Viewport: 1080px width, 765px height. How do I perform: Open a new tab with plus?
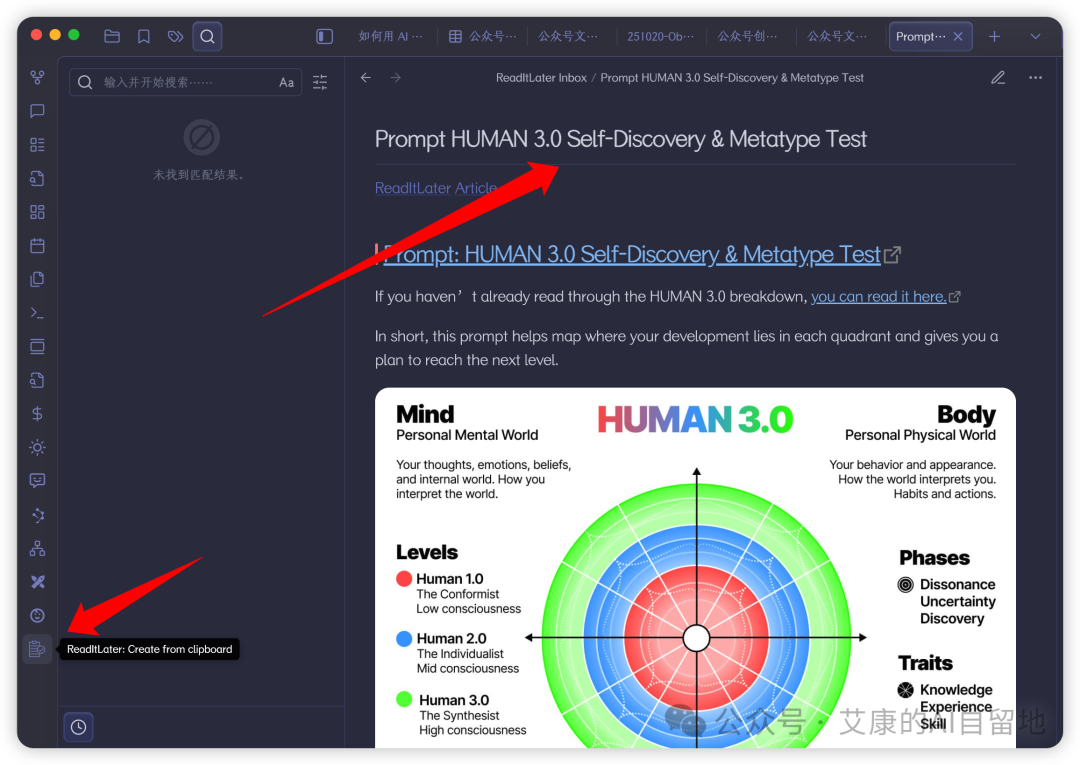click(x=995, y=36)
